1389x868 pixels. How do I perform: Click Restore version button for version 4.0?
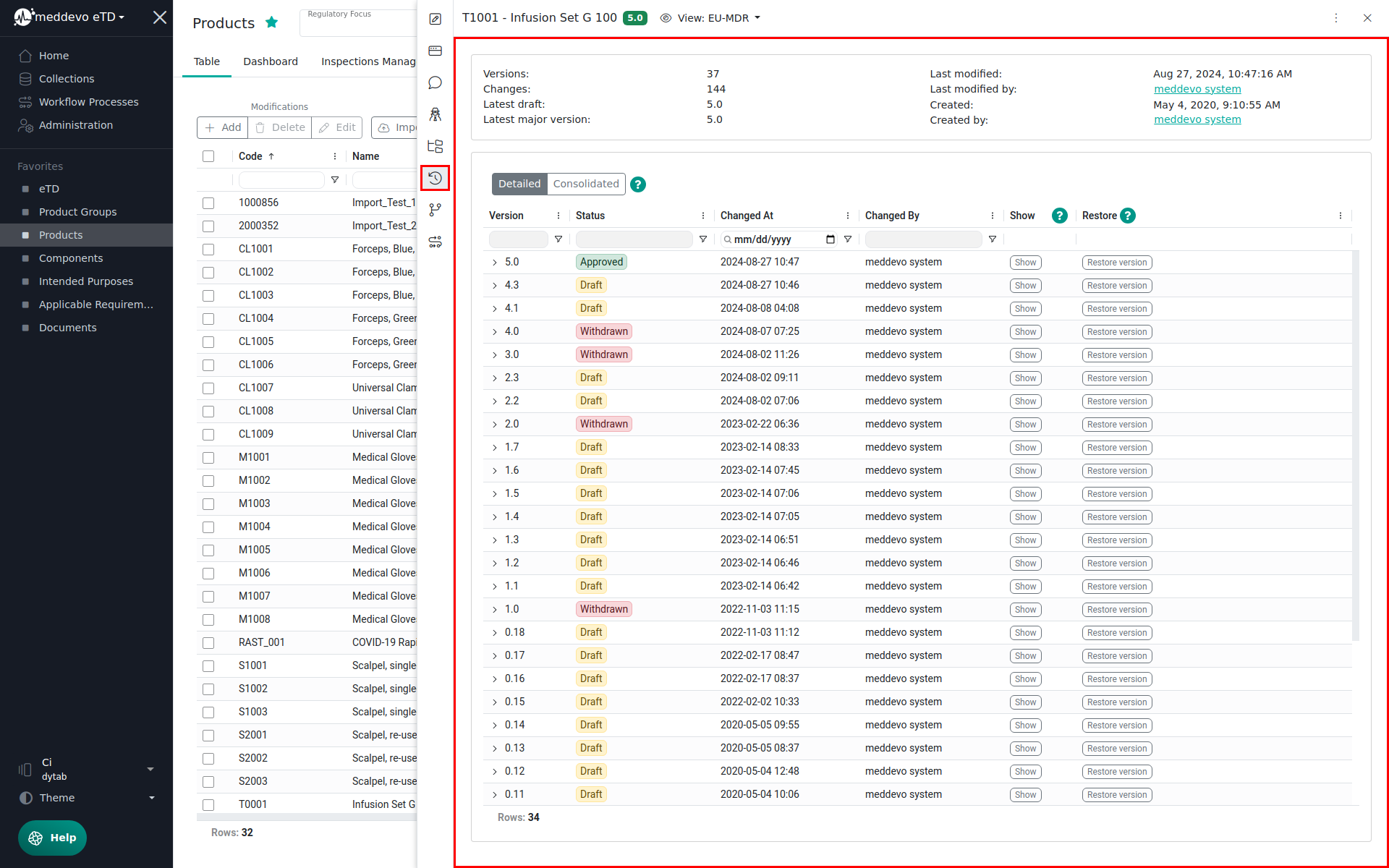[1116, 332]
